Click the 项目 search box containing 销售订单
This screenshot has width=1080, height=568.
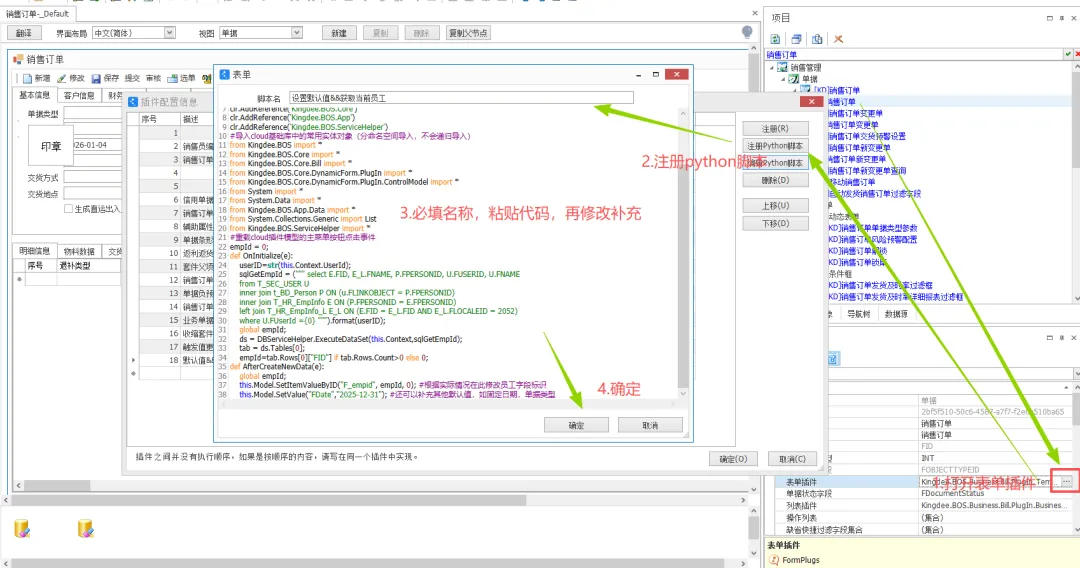click(915, 54)
